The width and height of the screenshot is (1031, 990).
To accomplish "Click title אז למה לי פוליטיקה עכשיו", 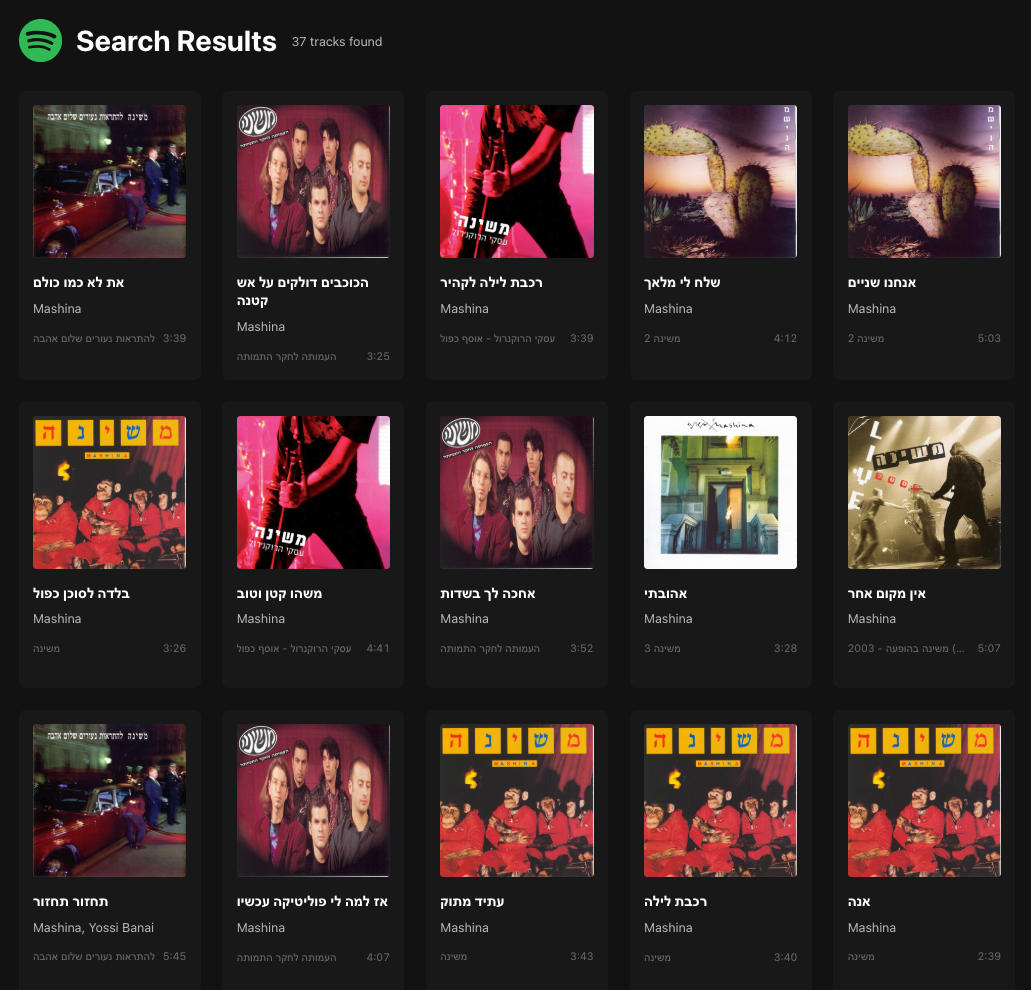I will click(x=312, y=902).
